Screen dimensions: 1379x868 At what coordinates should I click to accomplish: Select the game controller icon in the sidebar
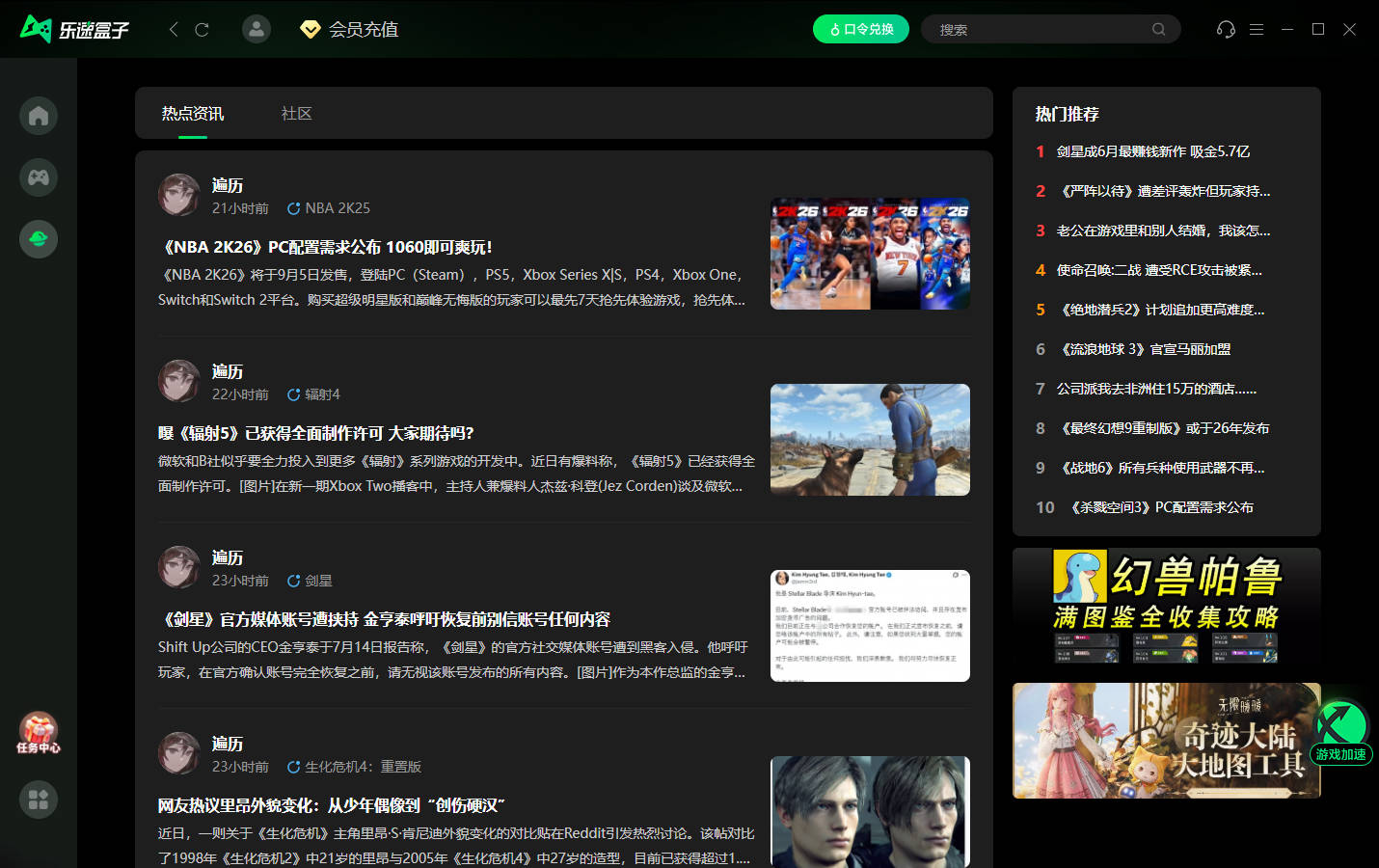coord(38,177)
